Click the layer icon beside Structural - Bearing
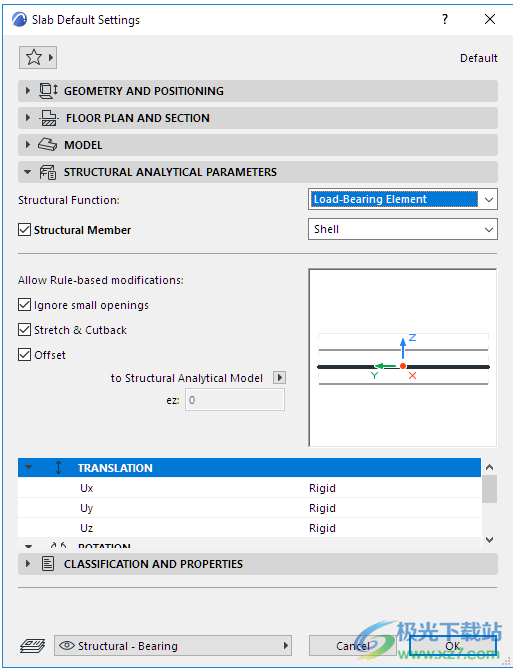The height and width of the screenshot is (670, 513). click(32, 646)
